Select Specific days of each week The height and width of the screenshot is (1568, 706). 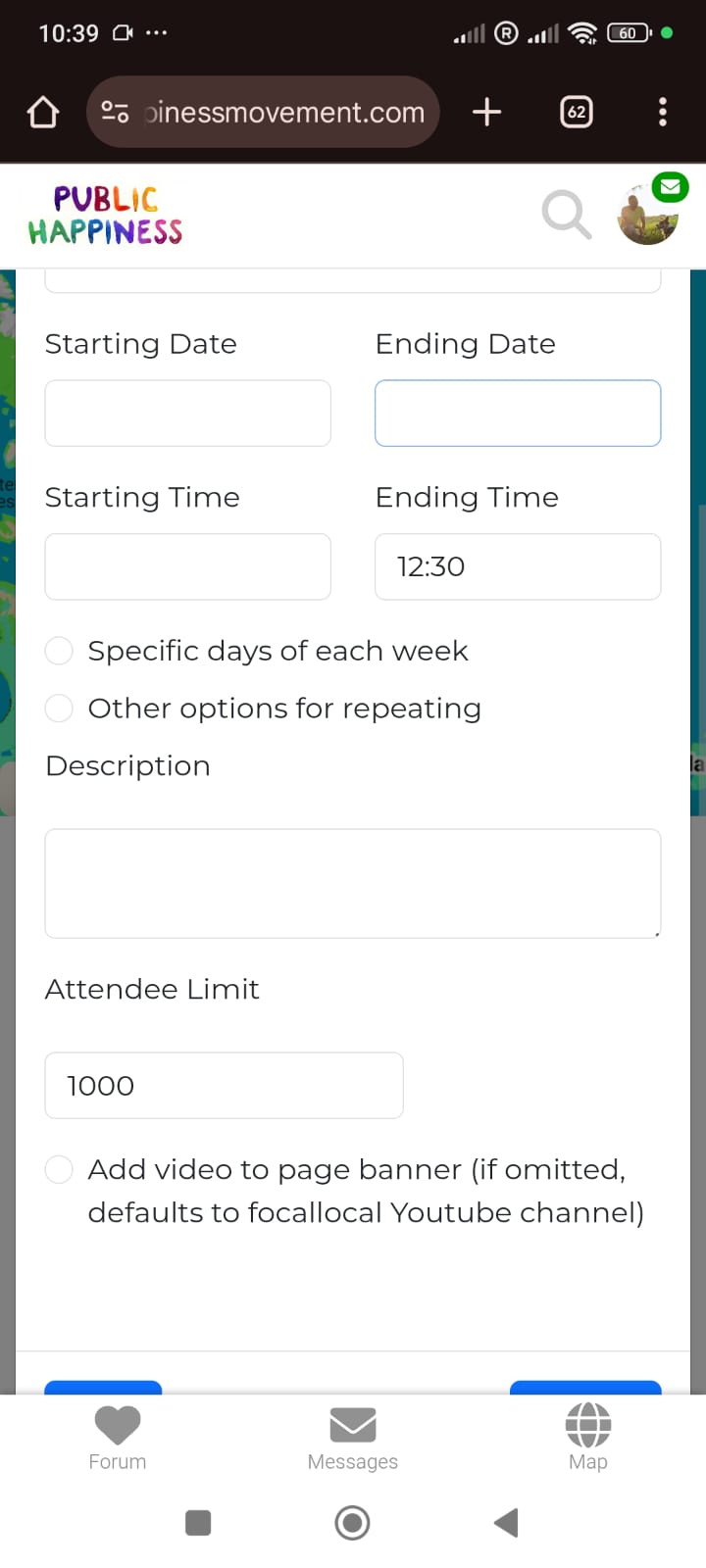coord(60,651)
